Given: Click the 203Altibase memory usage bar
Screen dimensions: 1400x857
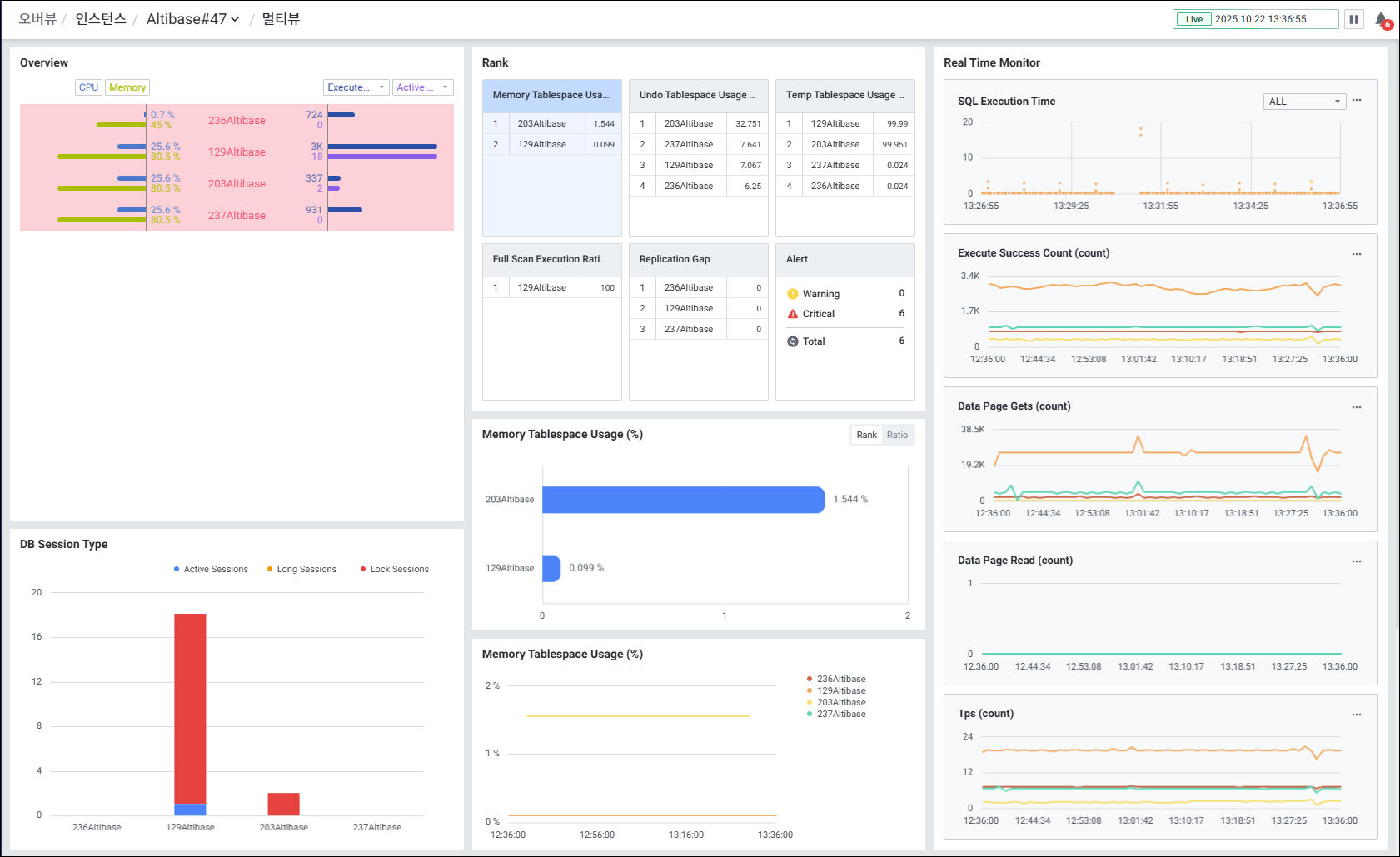Looking at the screenshot, I should 683,500.
